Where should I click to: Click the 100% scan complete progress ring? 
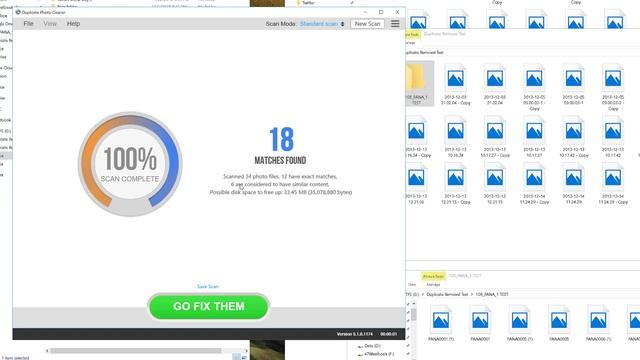[x=130, y=164]
